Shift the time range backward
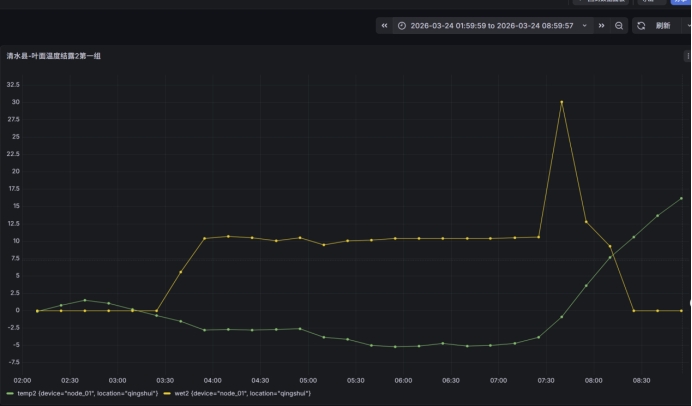This screenshot has width=692, height=406. [384, 26]
